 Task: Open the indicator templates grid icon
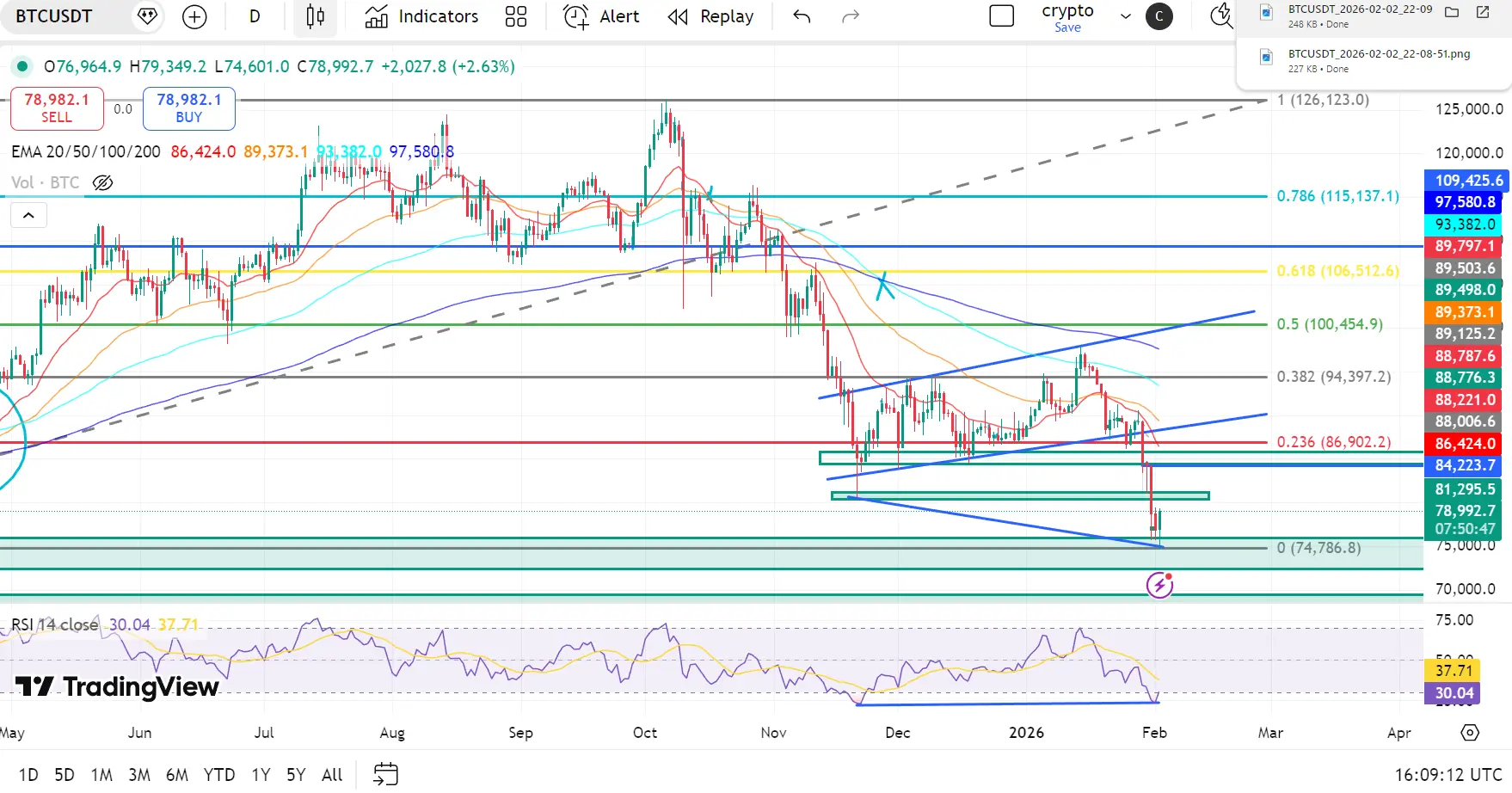[x=516, y=17]
